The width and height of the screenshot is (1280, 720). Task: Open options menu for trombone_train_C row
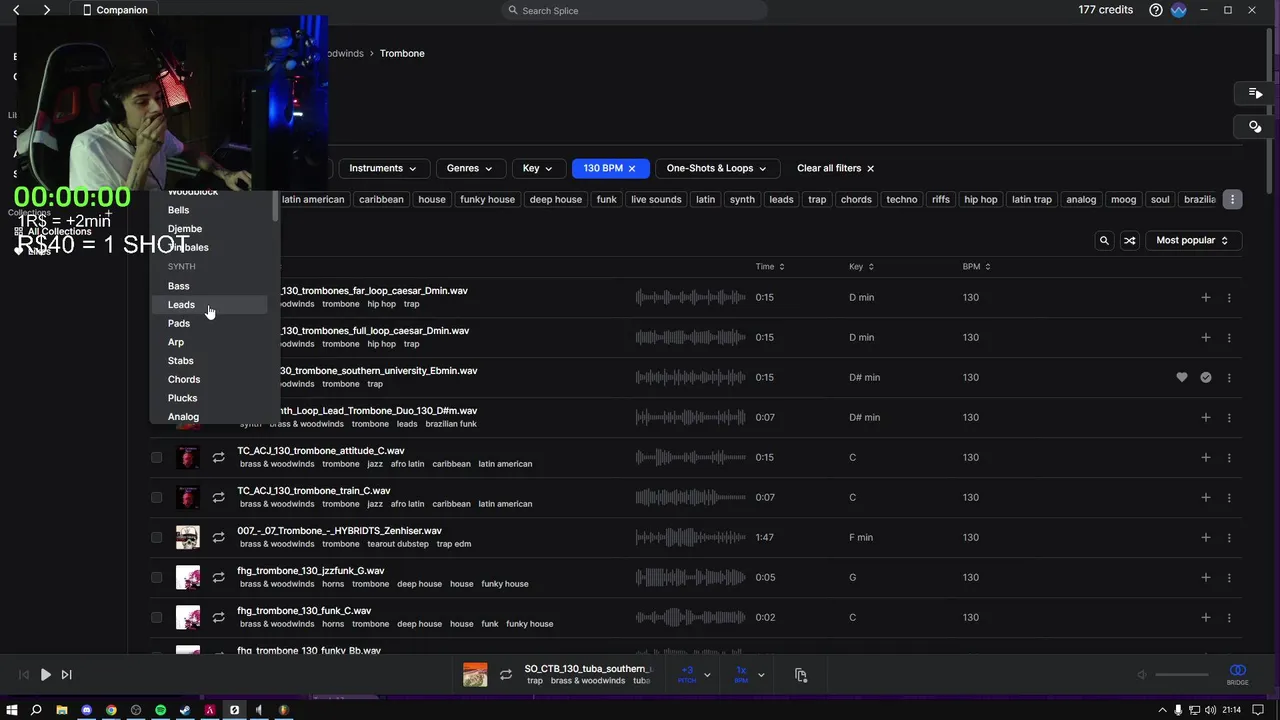(1229, 497)
